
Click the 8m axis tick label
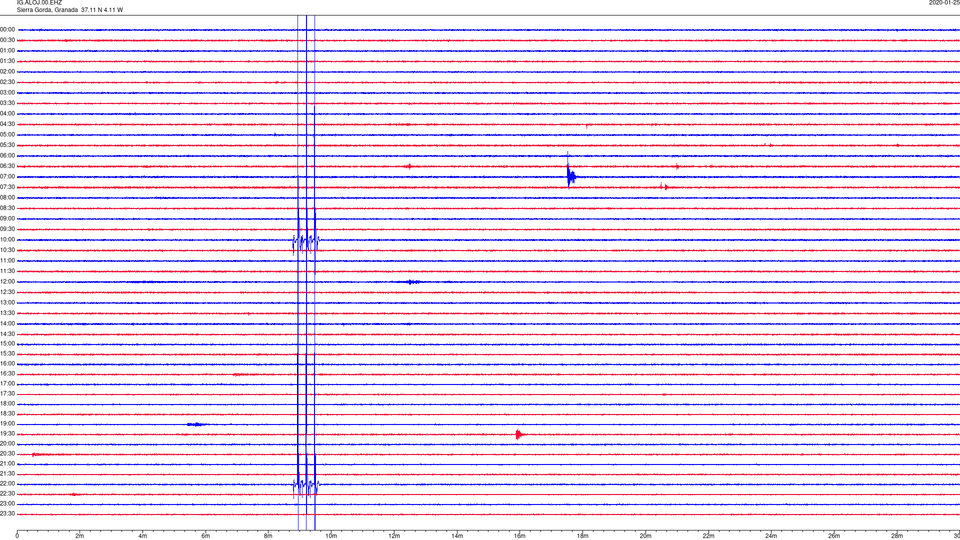tap(268, 536)
